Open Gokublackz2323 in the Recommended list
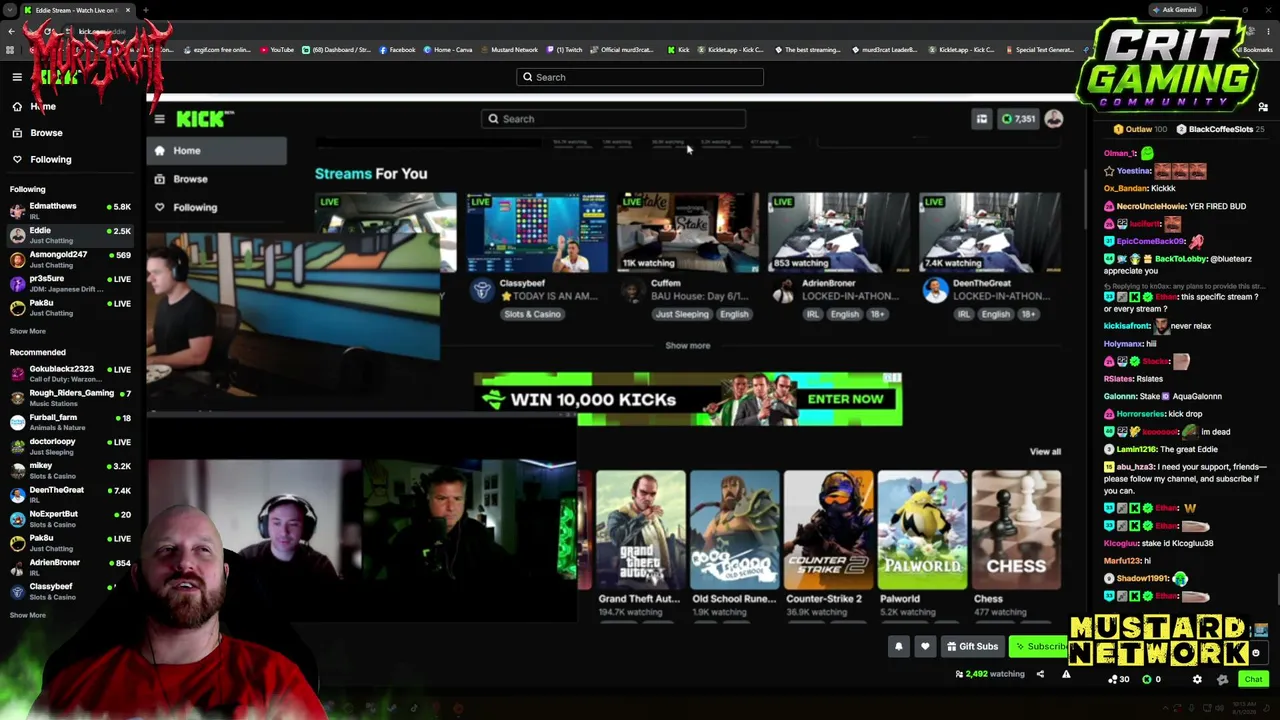 coord(70,373)
